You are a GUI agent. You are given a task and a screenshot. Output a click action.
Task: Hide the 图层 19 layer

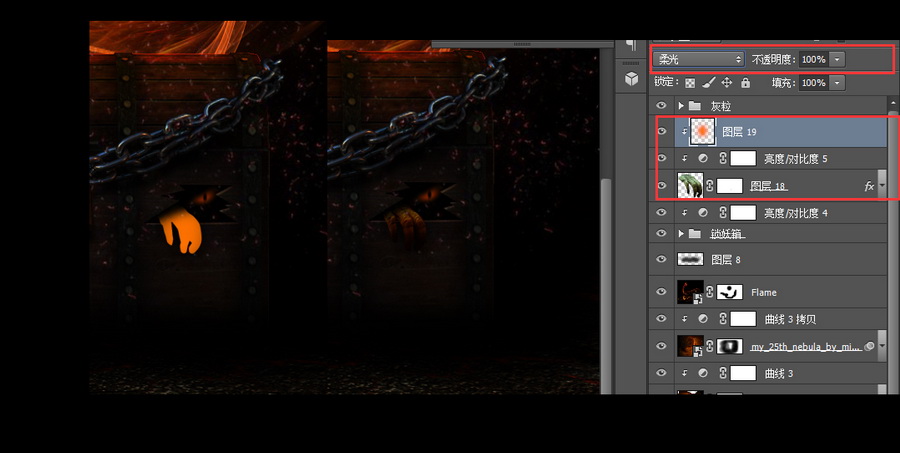pyautogui.click(x=660, y=131)
